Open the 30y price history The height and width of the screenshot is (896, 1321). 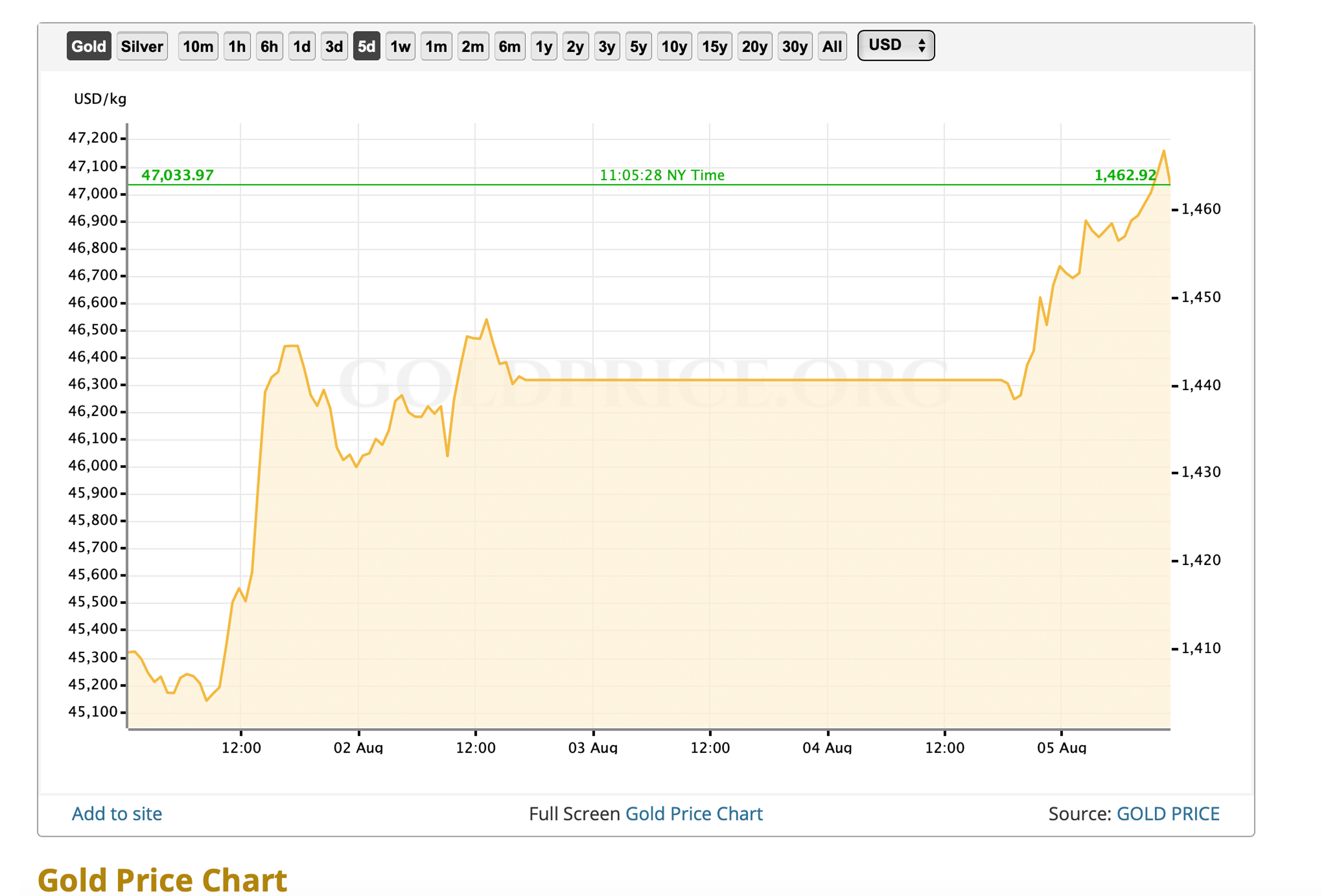click(795, 46)
